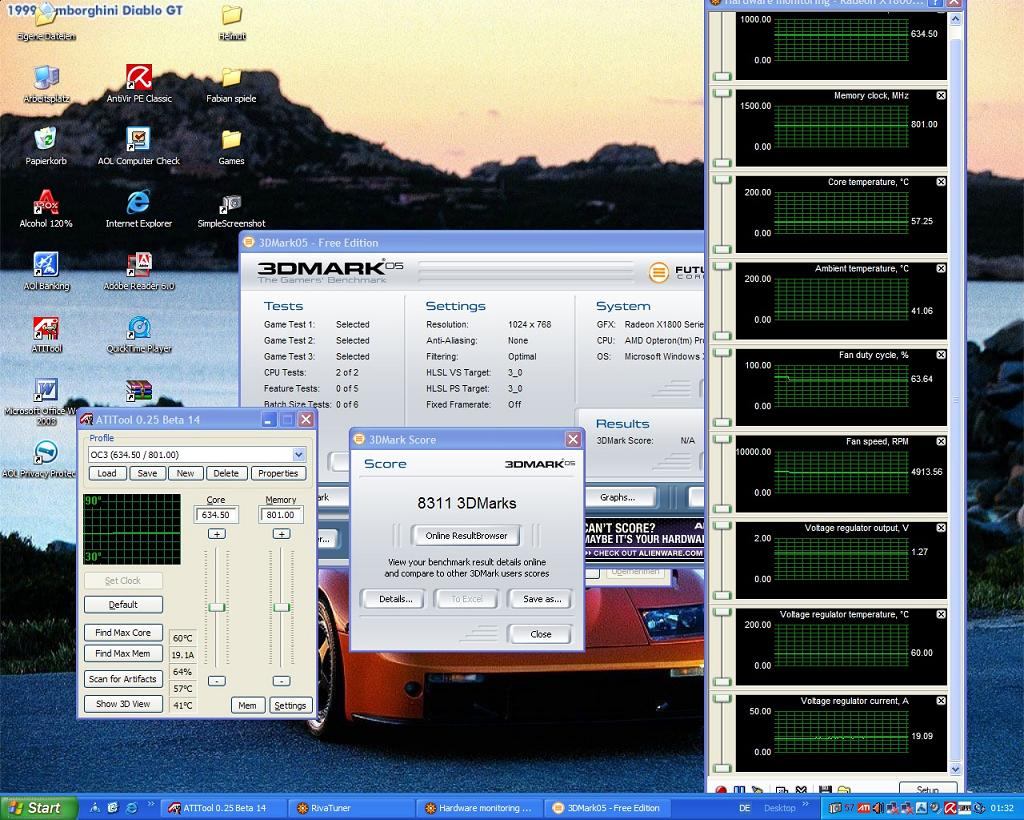Close the Voltage regulator temperature graph
This screenshot has width=1024, height=820.
941,614
